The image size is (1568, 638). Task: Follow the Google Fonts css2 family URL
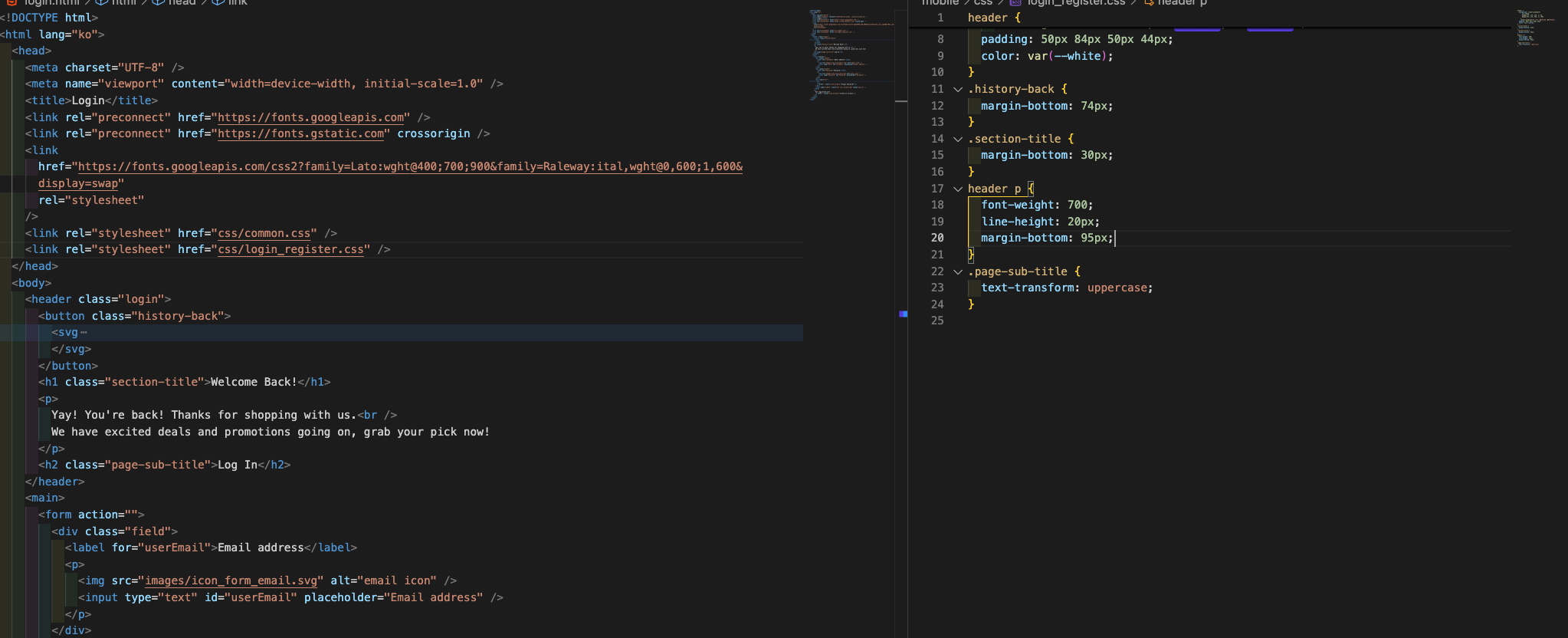point(409,166)
